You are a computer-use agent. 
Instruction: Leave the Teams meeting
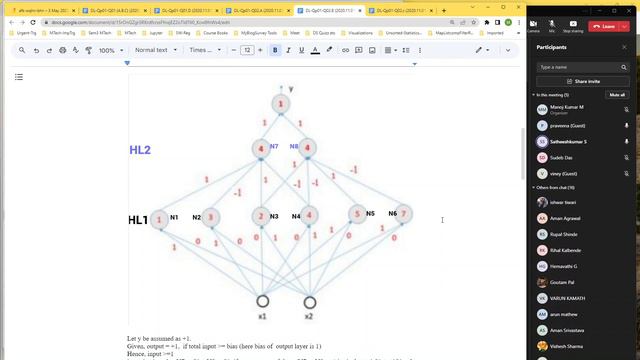[604, 27]
